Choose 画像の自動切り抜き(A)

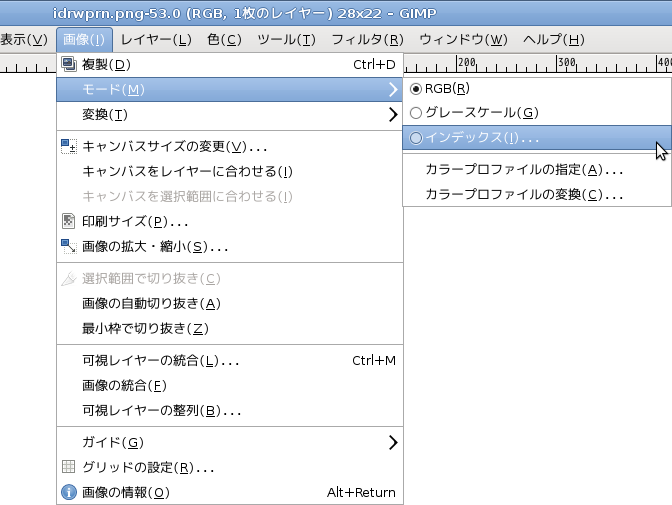pyautogui.click(x=230, y=304)
